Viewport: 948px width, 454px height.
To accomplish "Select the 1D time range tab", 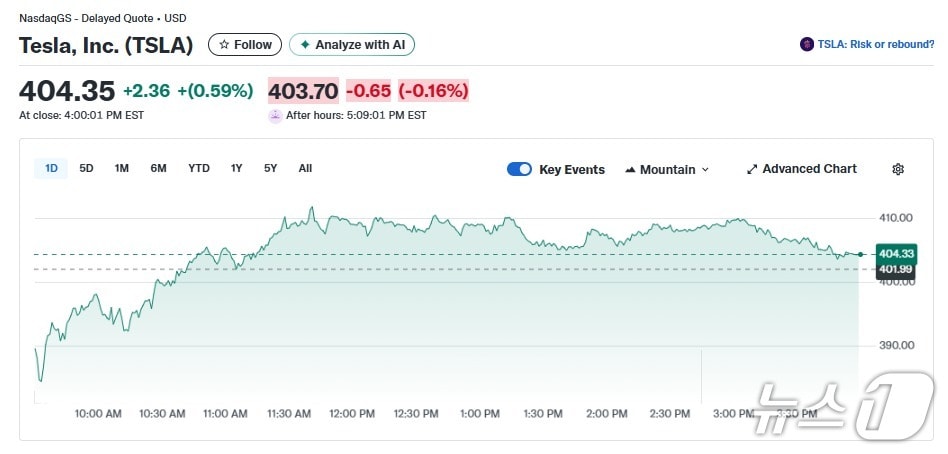I will click(51, 168).
